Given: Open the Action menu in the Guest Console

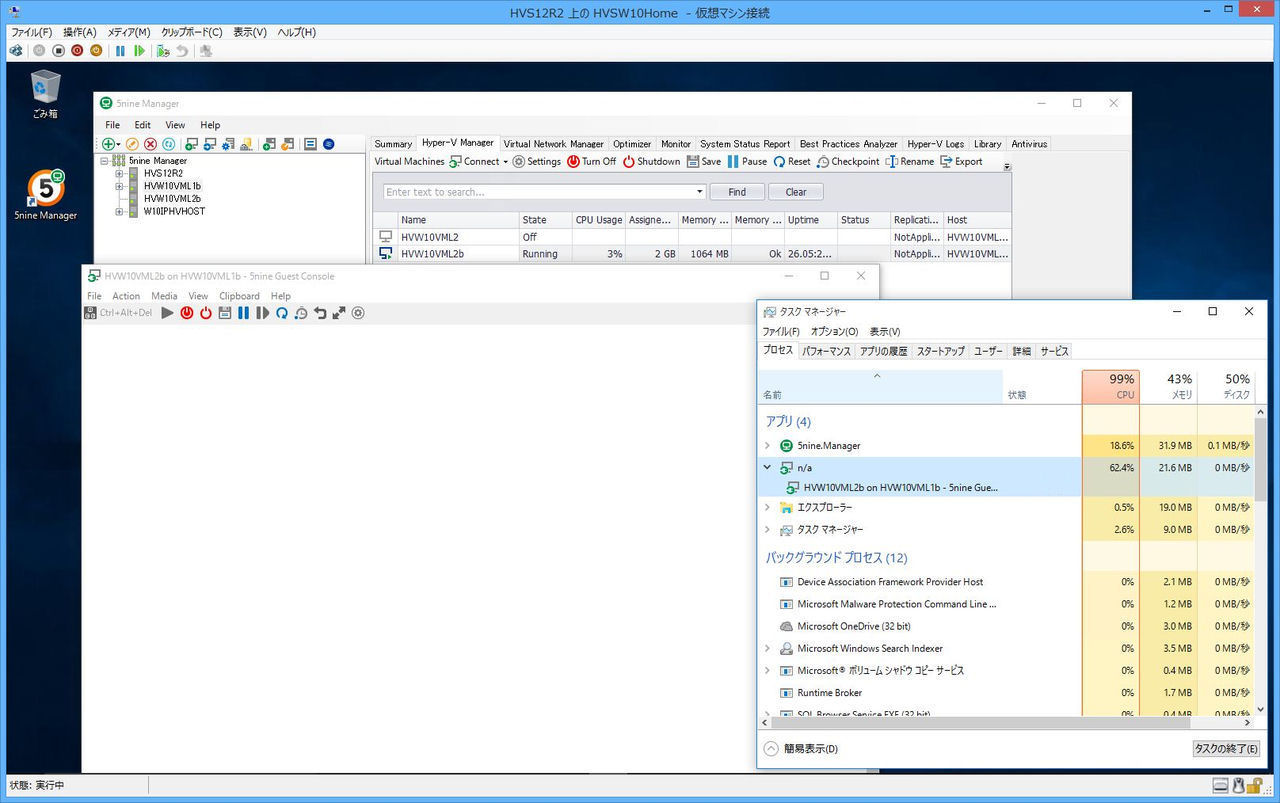Looking at the screenshot, I should [126, 296].
